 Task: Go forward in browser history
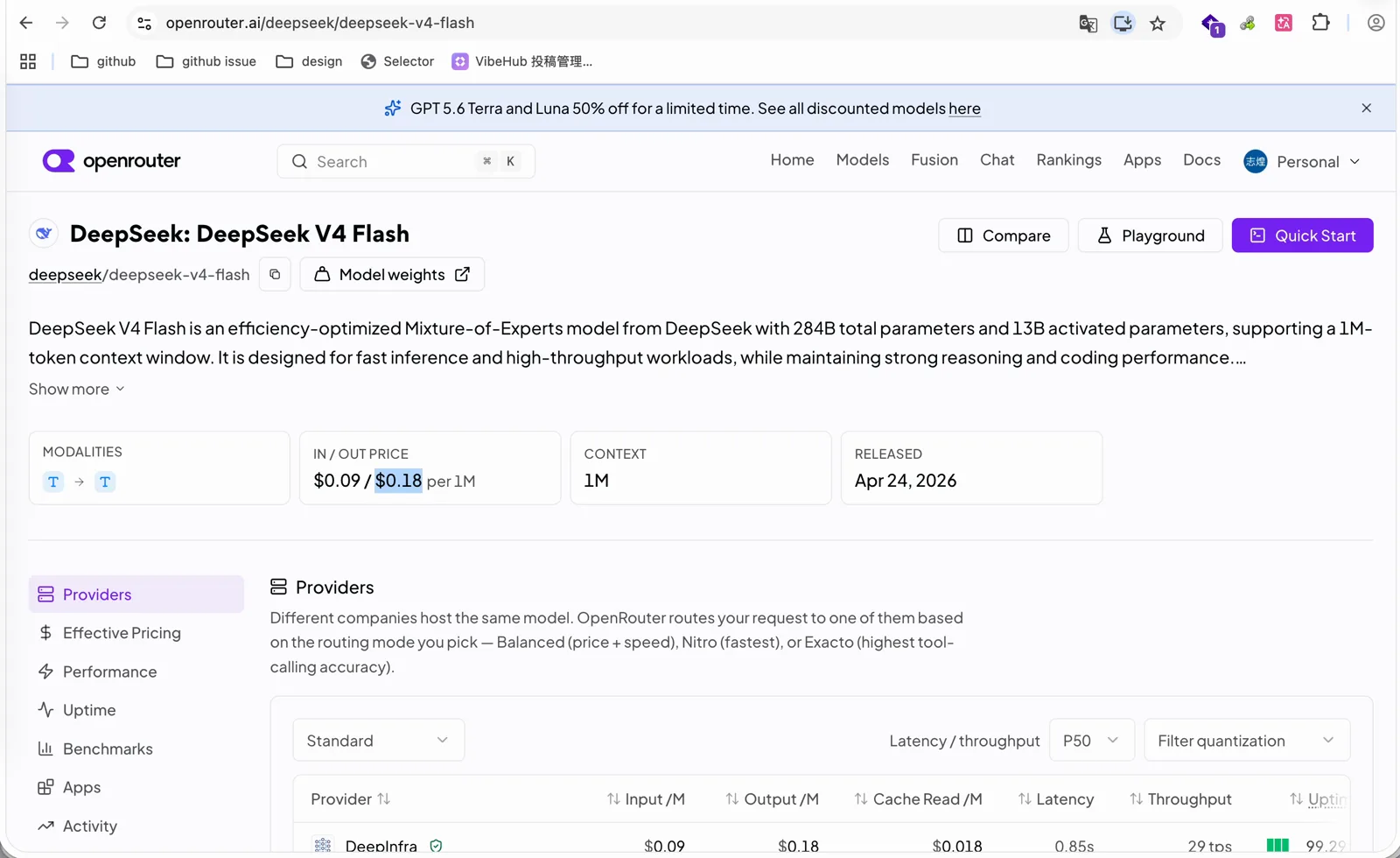tap(62, 23)
